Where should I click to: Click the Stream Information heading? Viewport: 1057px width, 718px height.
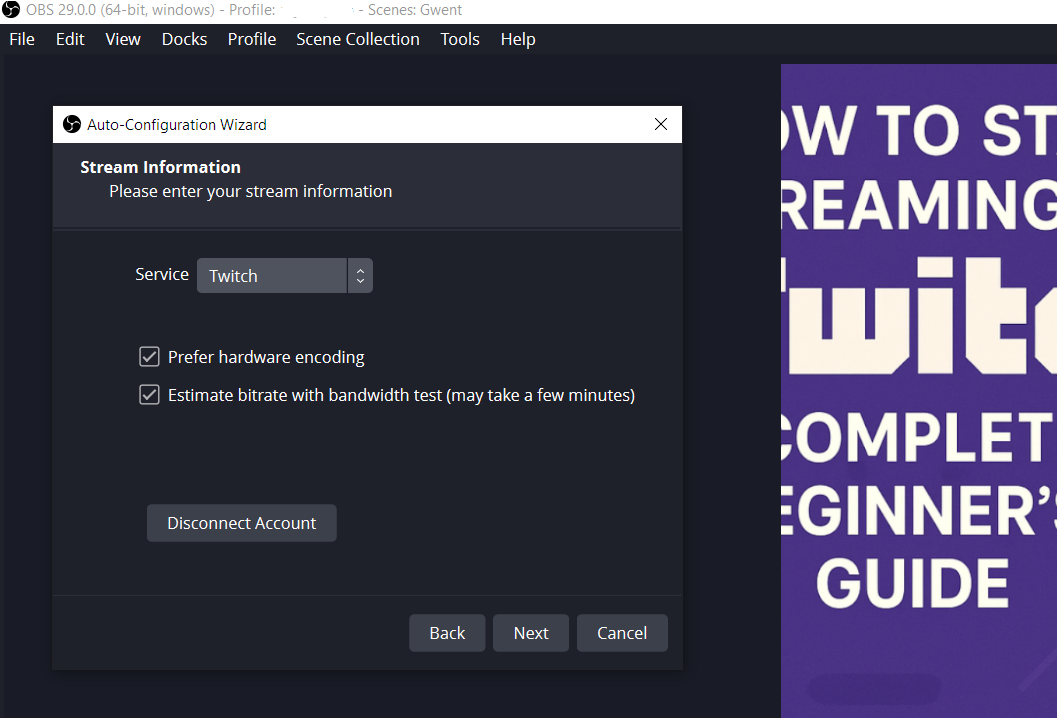pyautogui.click(x=160, y=167)
